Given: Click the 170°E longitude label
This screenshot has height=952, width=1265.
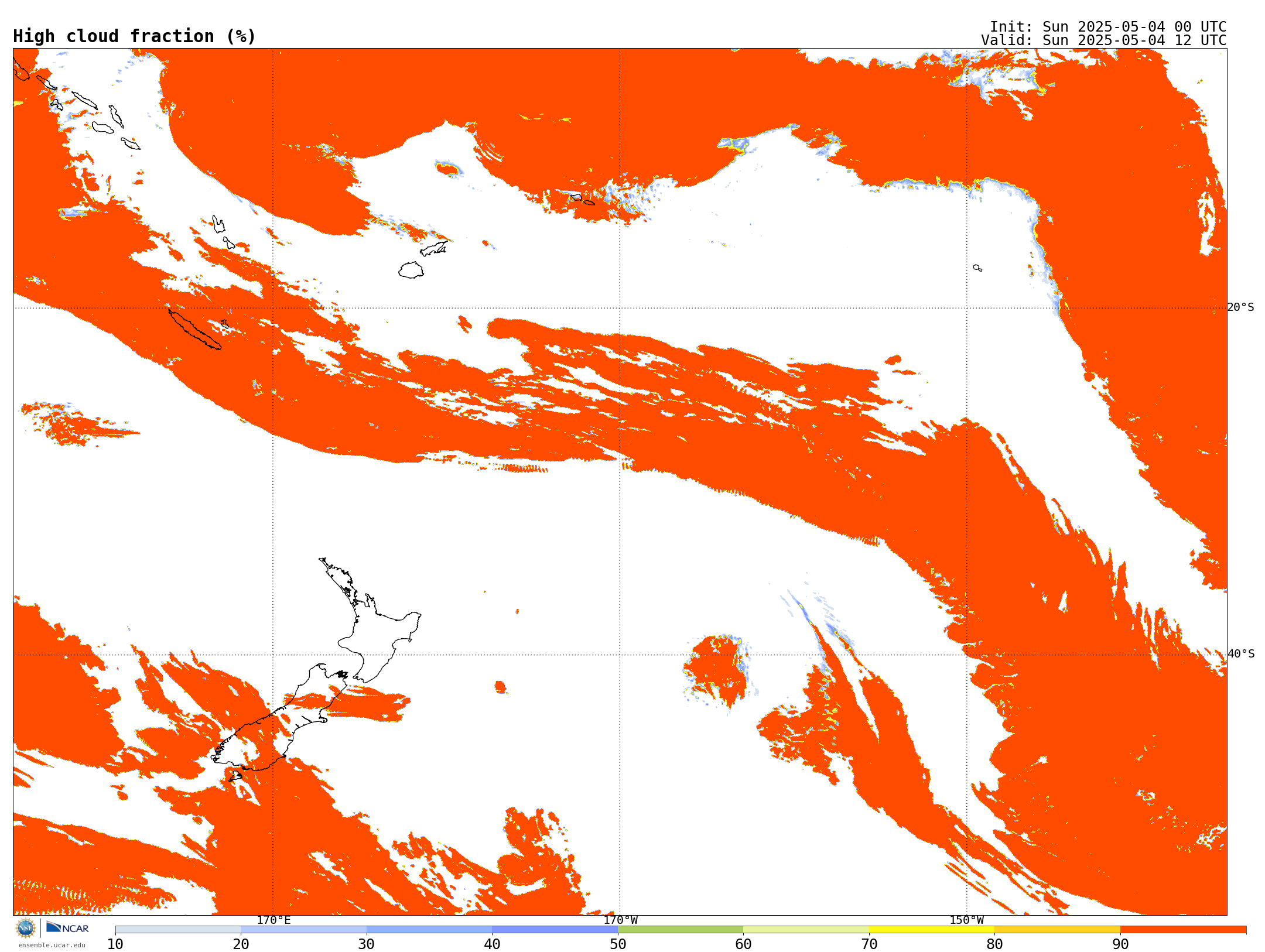Looking at the screenshot, I should tap(273, 920).
